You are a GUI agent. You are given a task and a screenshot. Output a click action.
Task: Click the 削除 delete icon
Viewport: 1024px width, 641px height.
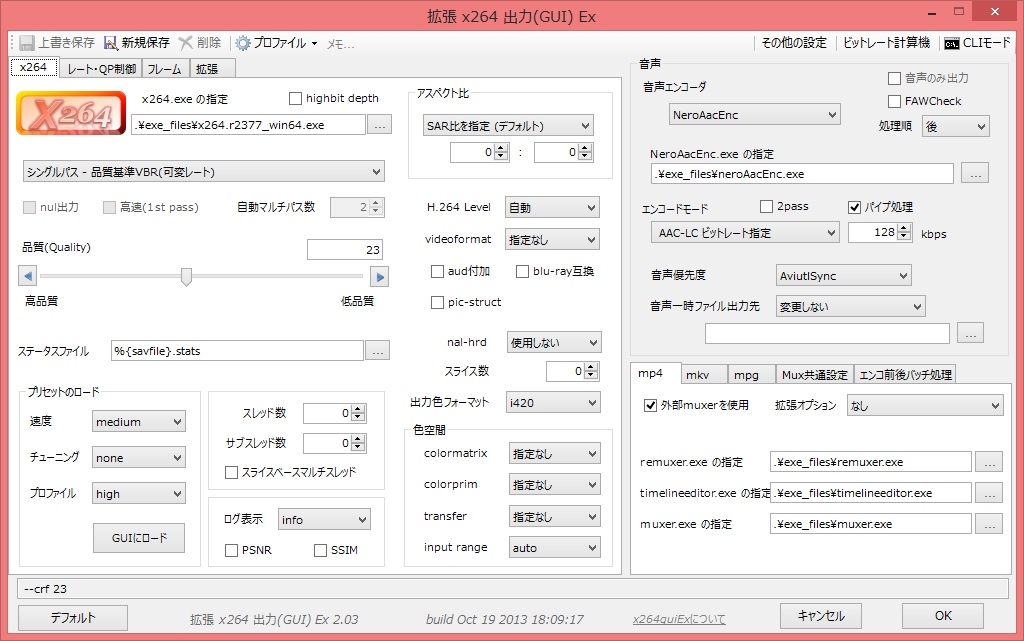click(x=186, y=43)
